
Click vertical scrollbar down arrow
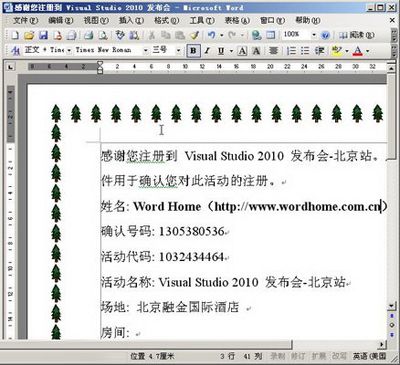tap(392, 305)
